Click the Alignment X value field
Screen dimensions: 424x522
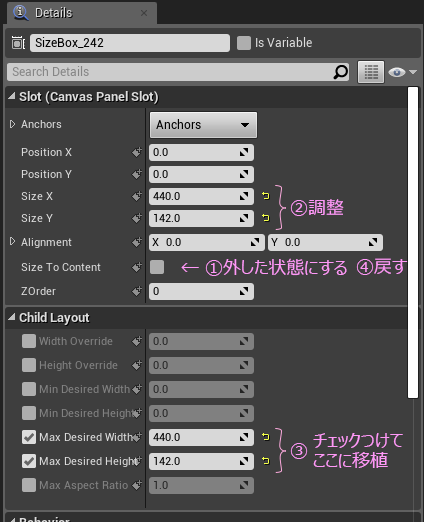coord(207,242)
